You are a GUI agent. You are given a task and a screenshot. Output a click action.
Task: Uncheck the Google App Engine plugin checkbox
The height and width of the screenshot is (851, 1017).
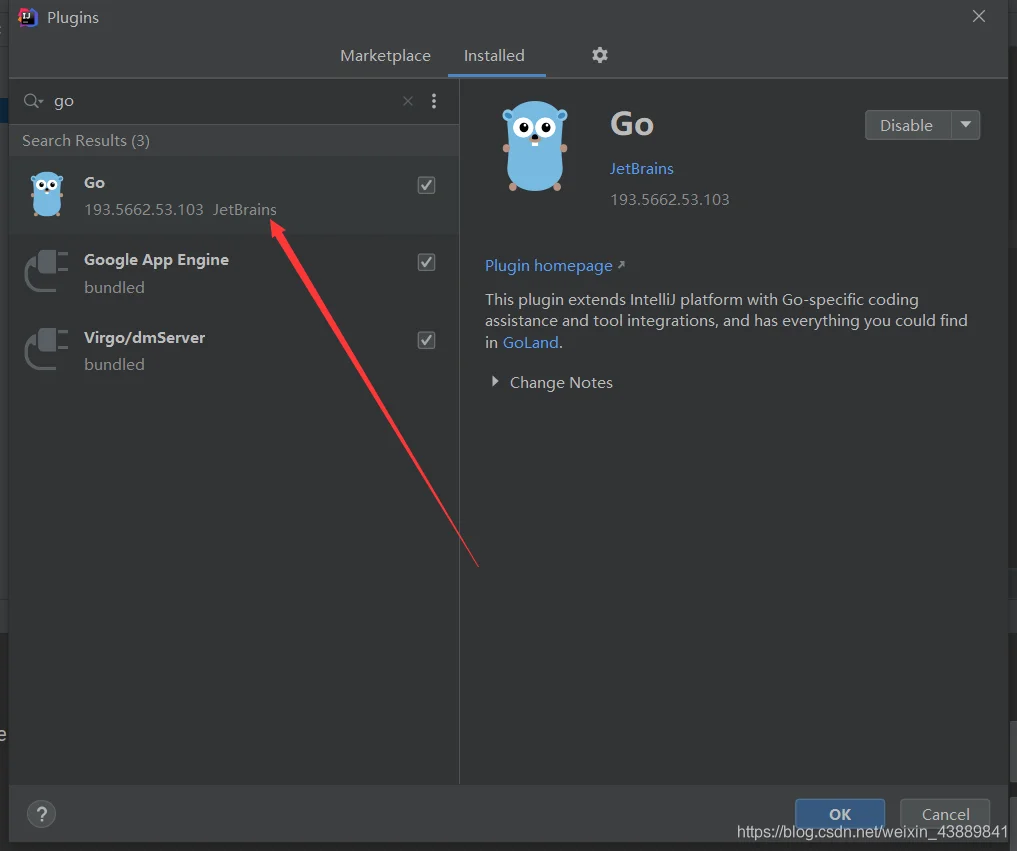pyautogui.click(x=426, y=263)
